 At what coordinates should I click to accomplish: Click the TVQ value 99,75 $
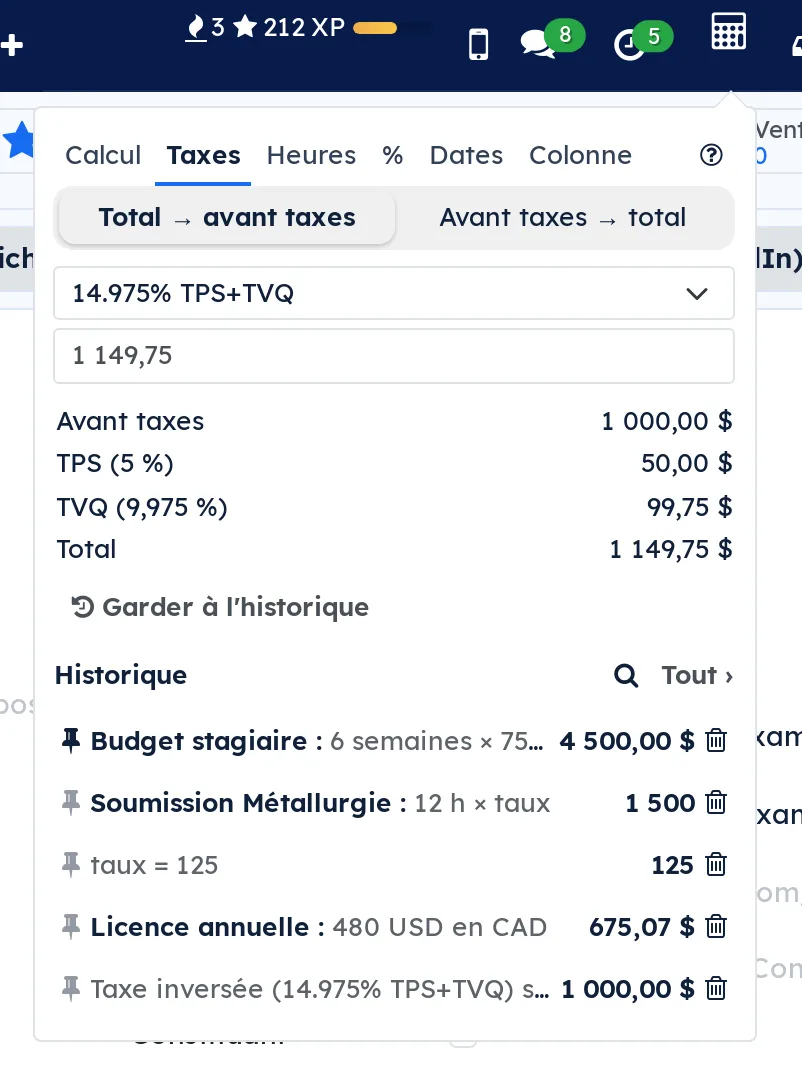(689, 507)
